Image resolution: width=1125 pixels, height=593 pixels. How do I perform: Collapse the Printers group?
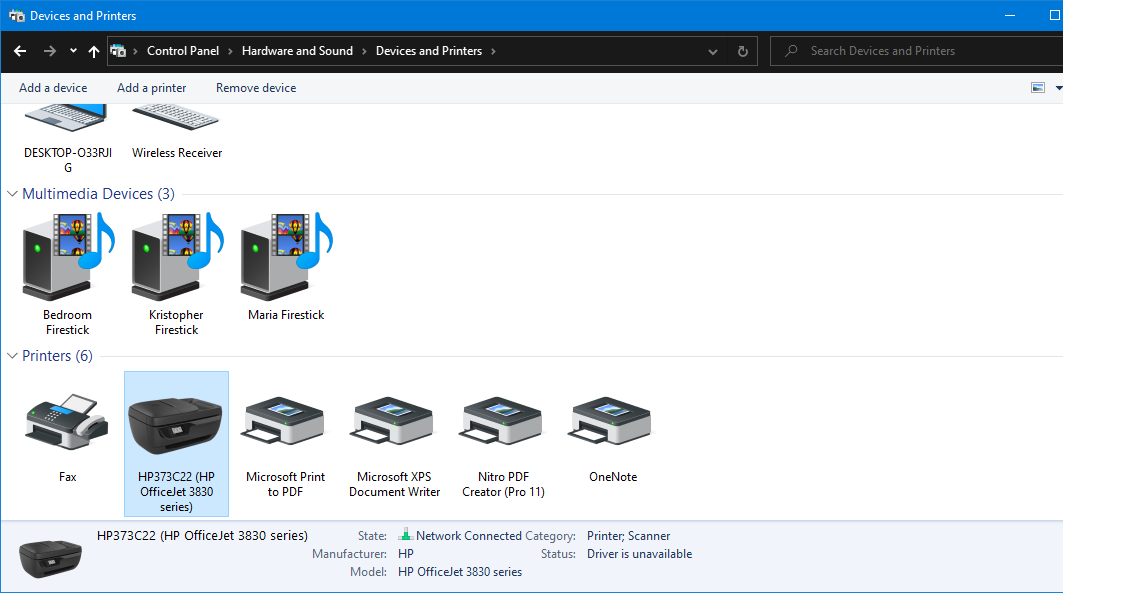tap(12, 356)
